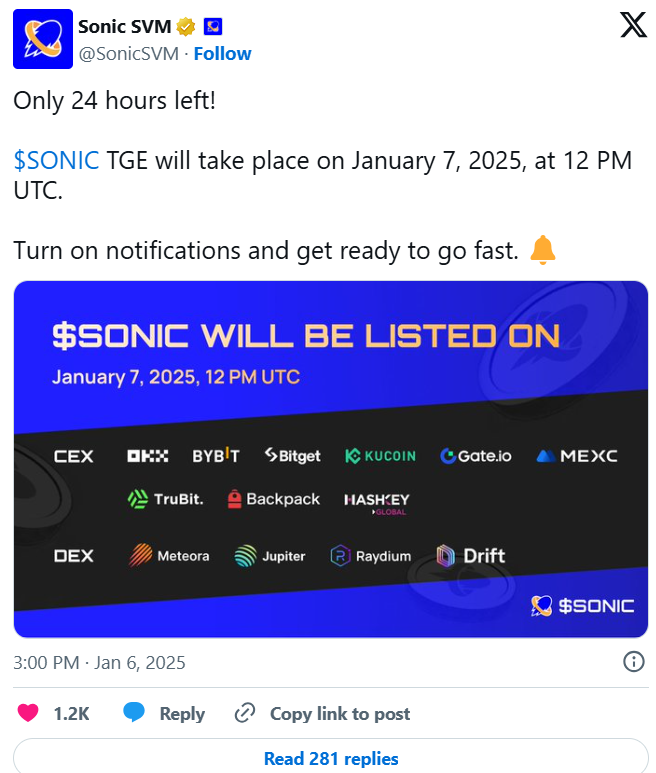The height and width of the screenshot is (773, 656).
Task: Click the Reply label
Action: pos(182,713)
